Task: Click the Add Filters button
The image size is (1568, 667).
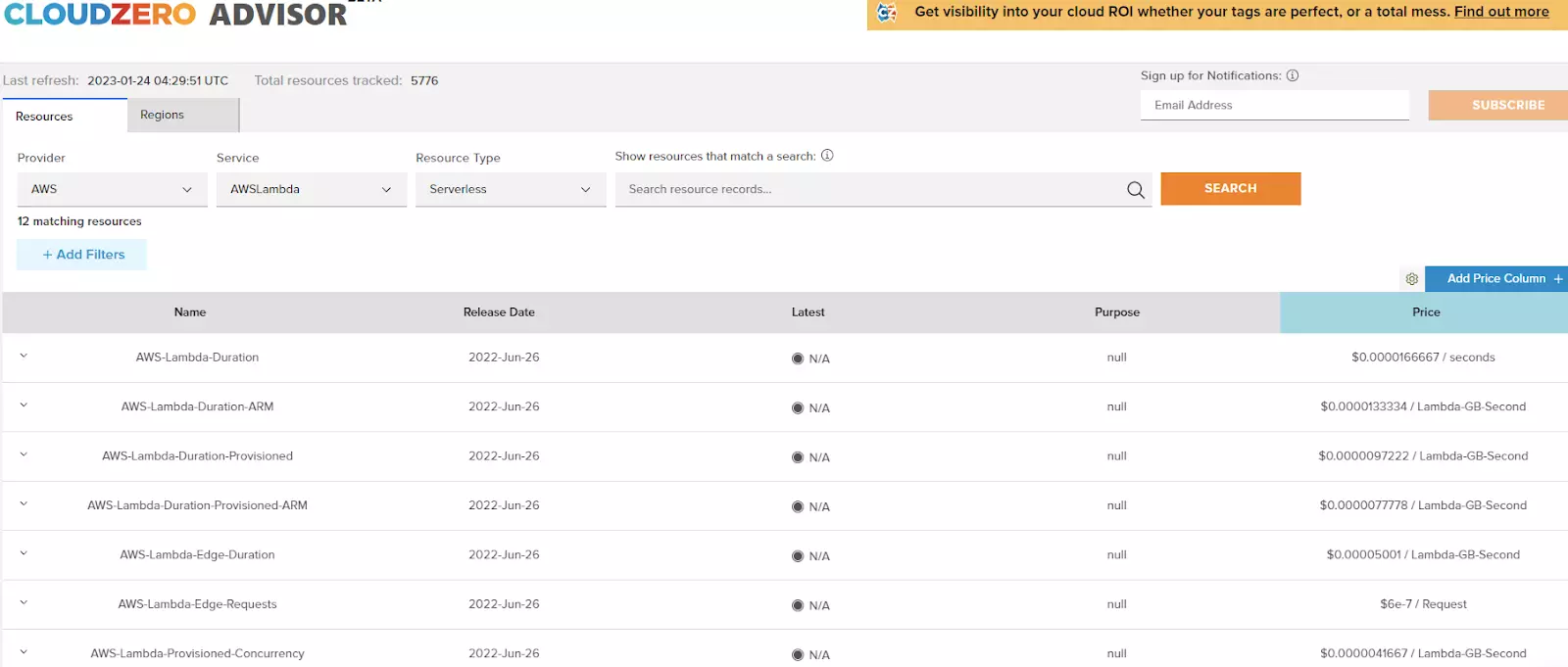Action: (82, 255)
